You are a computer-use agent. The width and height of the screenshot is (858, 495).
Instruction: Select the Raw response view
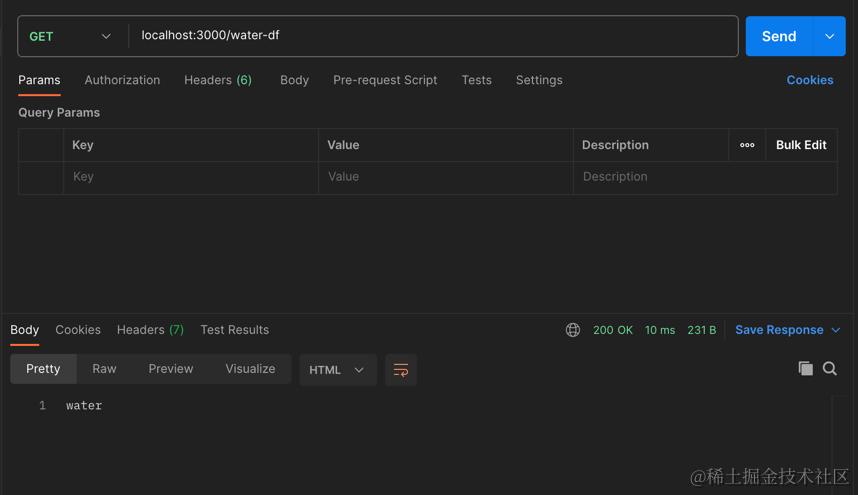click(104, 369)
